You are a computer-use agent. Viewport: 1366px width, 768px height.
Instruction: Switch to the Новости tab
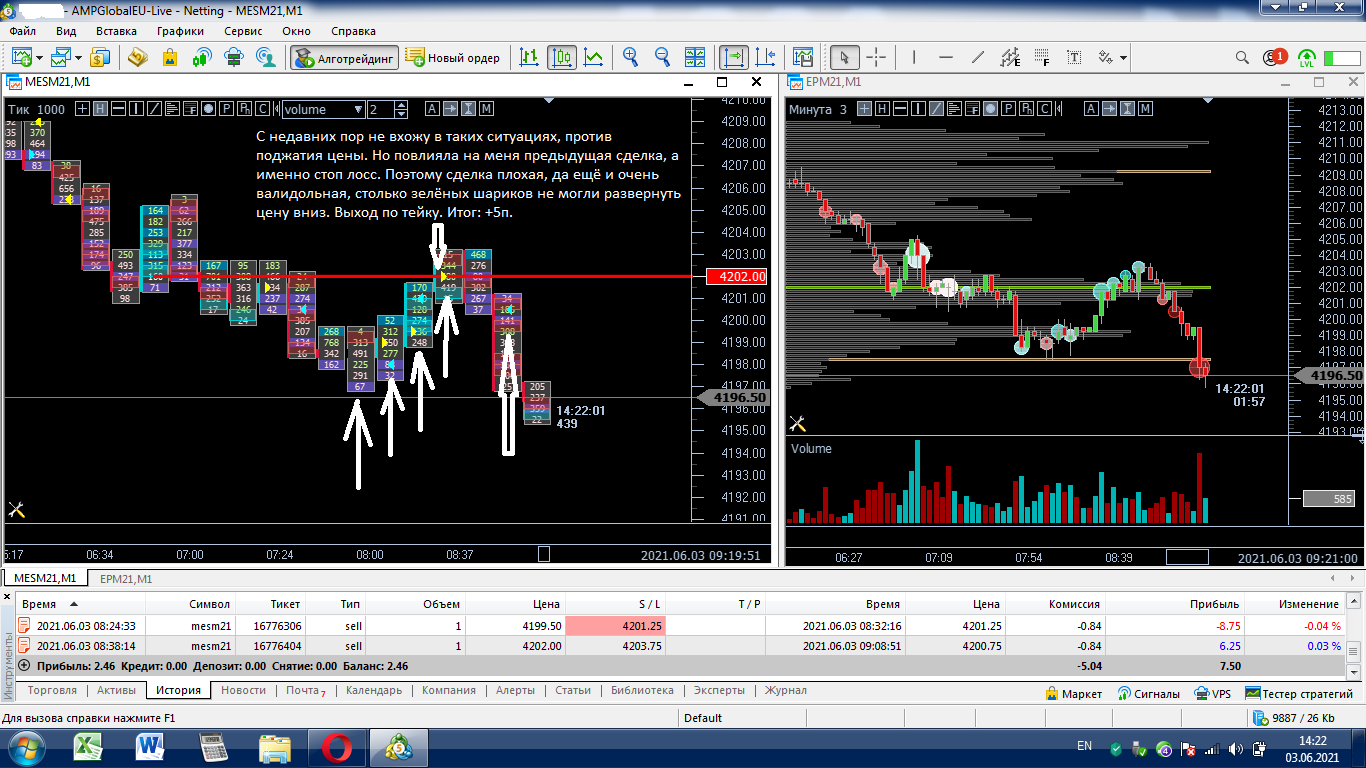pyautogui.click(x=243, y=690)
